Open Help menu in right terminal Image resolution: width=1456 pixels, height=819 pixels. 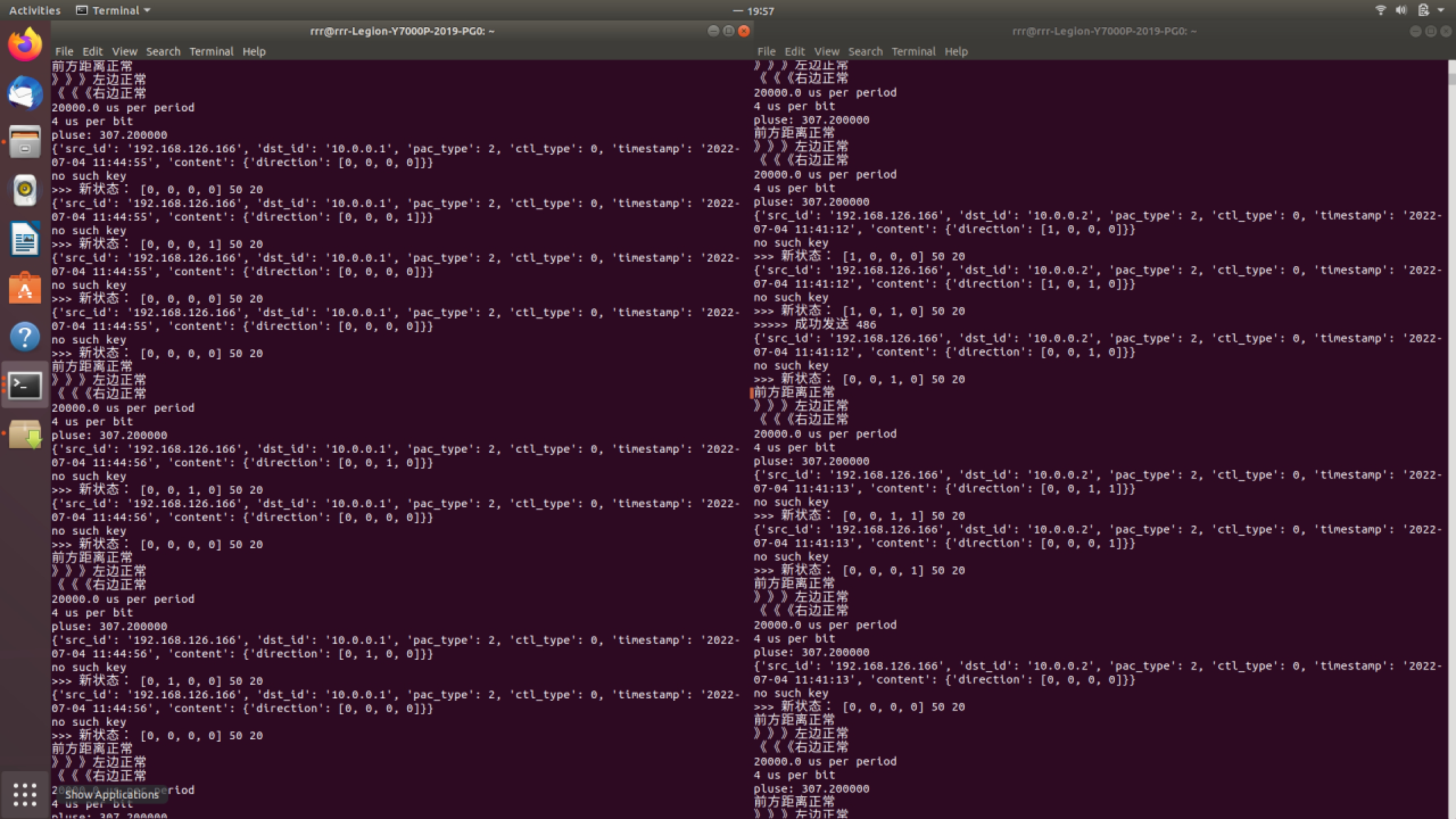(x=955, y=51)
